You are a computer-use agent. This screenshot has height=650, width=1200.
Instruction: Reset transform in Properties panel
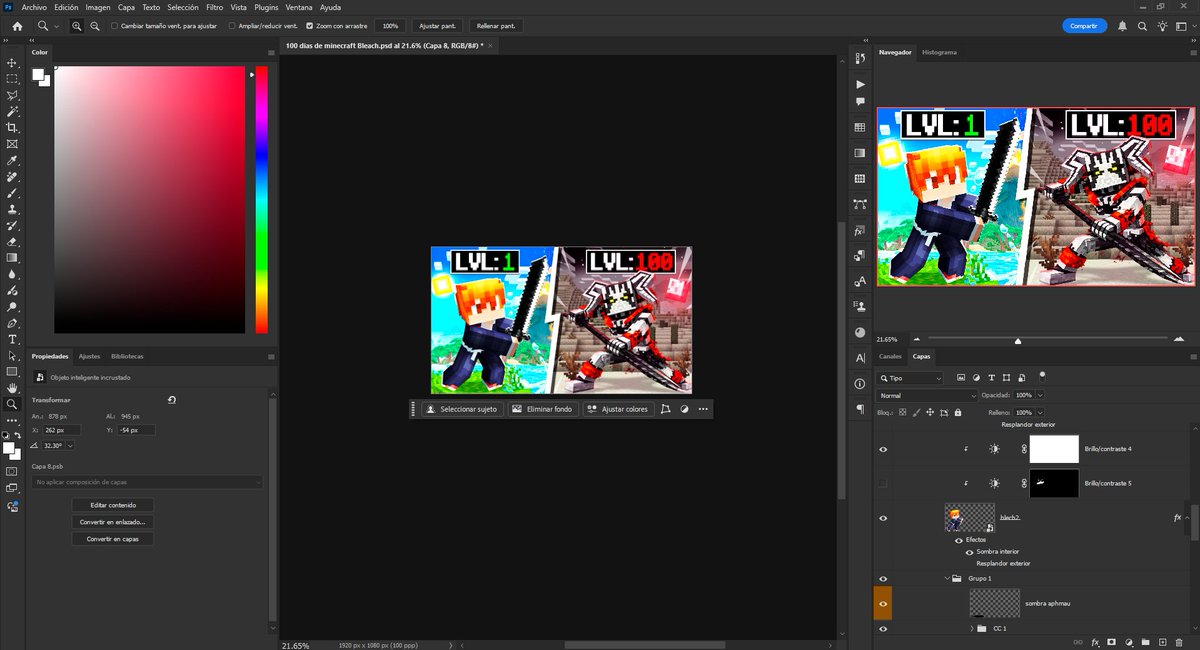point(172,400)
